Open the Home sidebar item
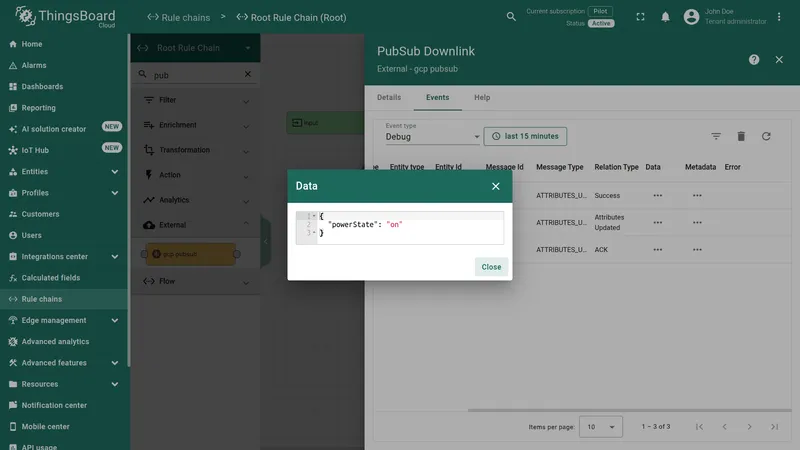 coord(64,44)
